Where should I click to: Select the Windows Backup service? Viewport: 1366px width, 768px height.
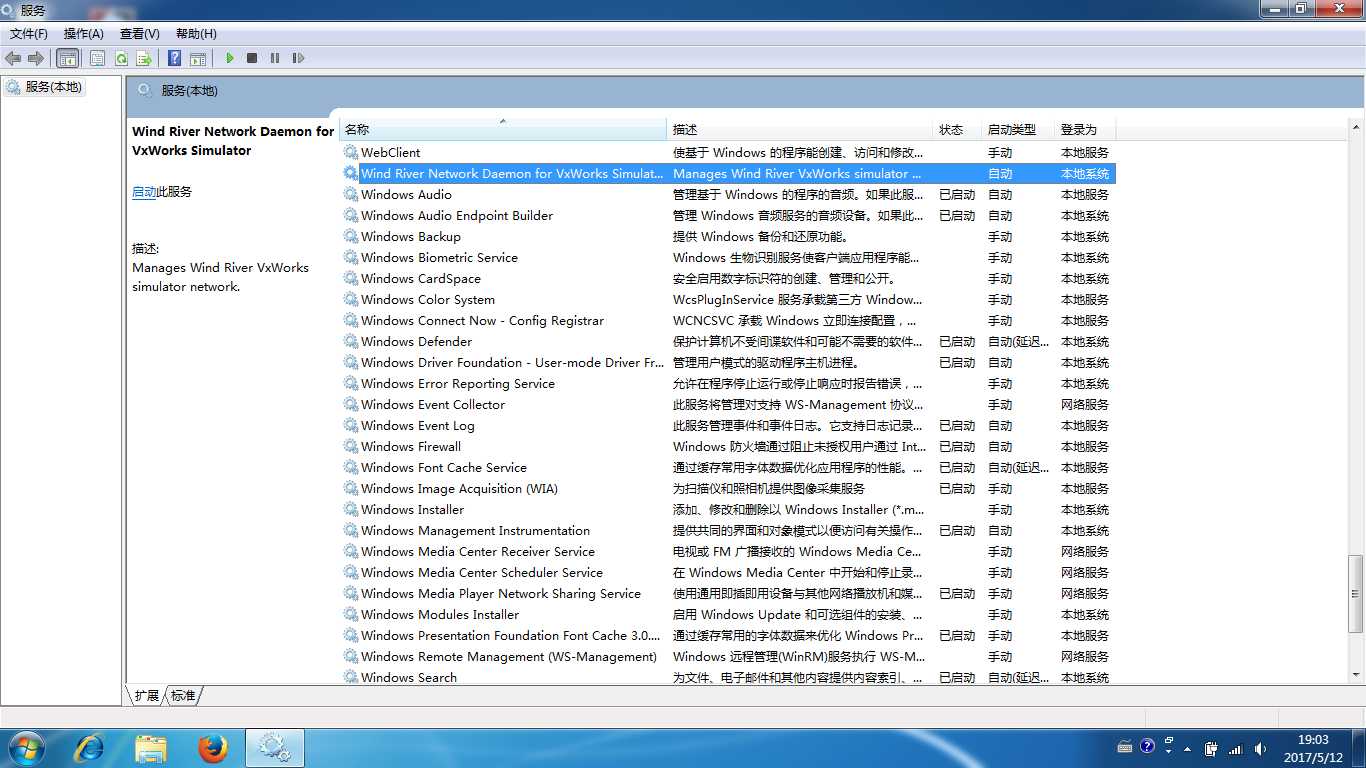727,237
